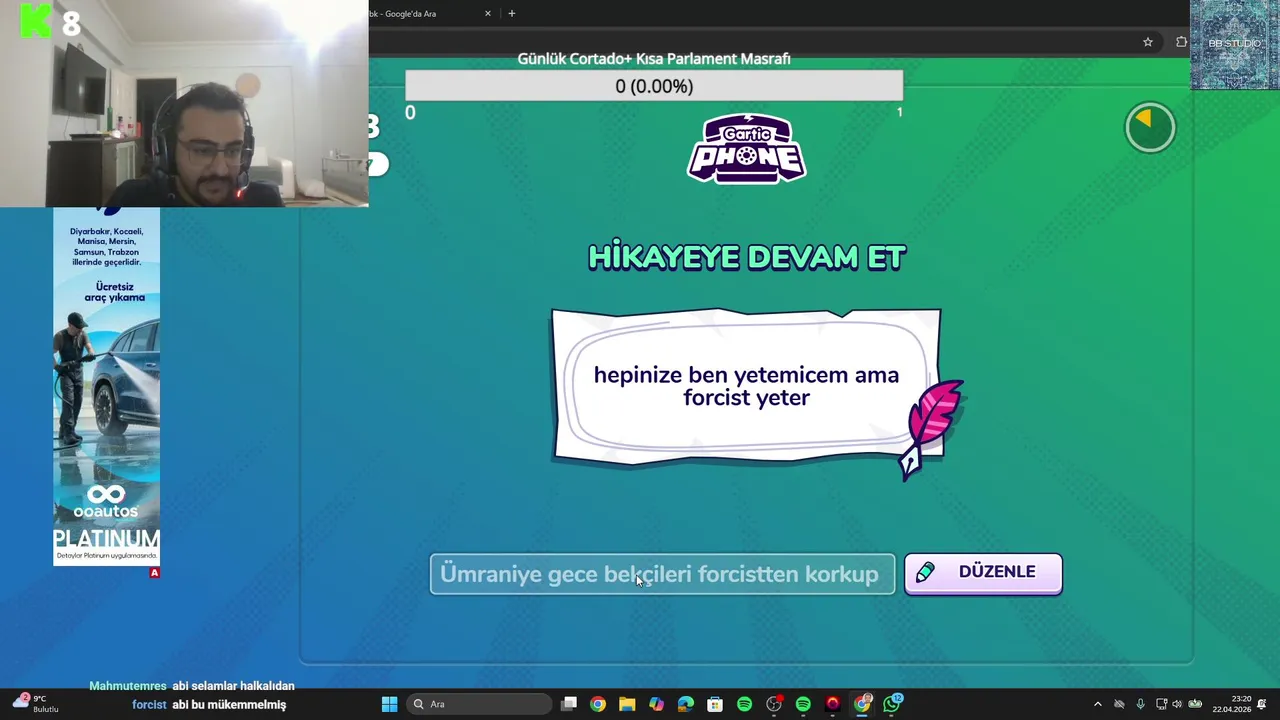Open the Chrome icon left of File Explorer
This screenshot has width=1280, height=720.
598,704
